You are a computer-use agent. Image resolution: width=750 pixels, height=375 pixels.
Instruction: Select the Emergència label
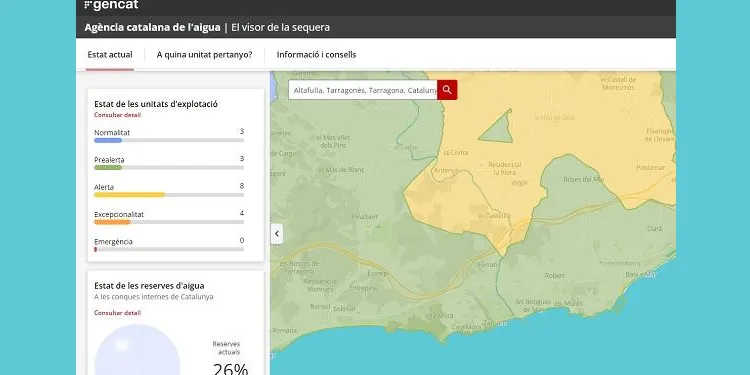click(113, 242)
